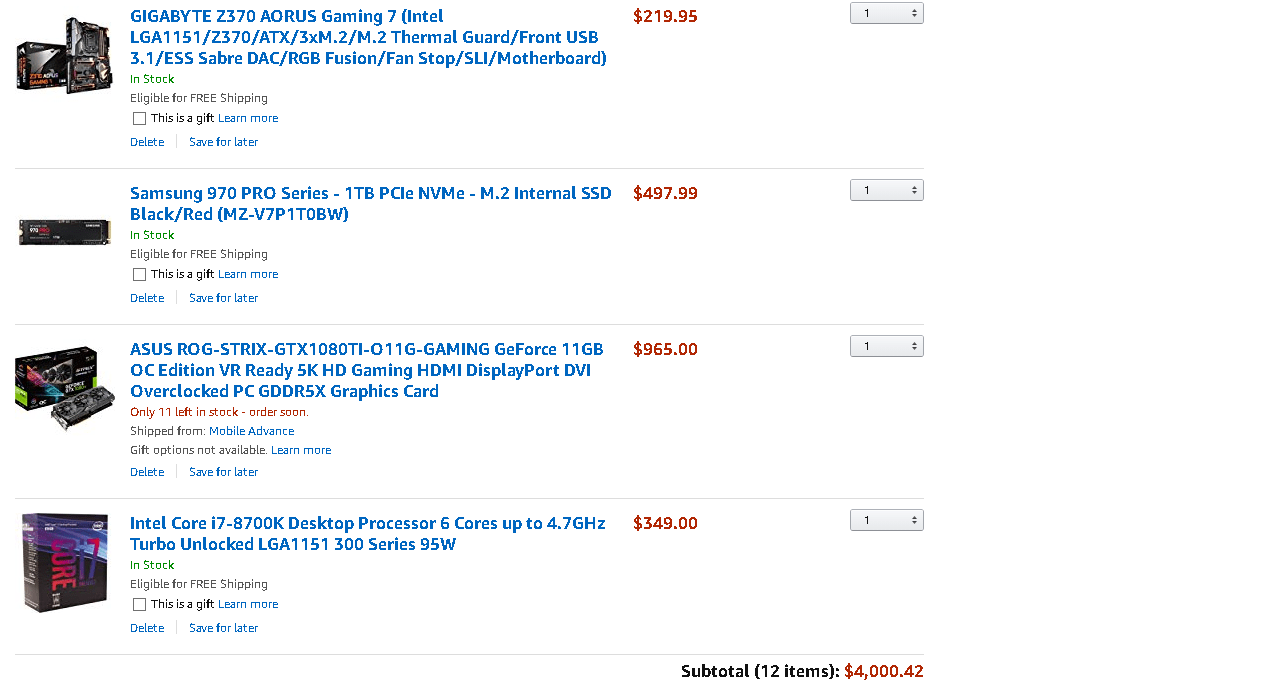Enable gift option for Intel Core i7-8700K
1270x690 pixels.
(139, 604)
